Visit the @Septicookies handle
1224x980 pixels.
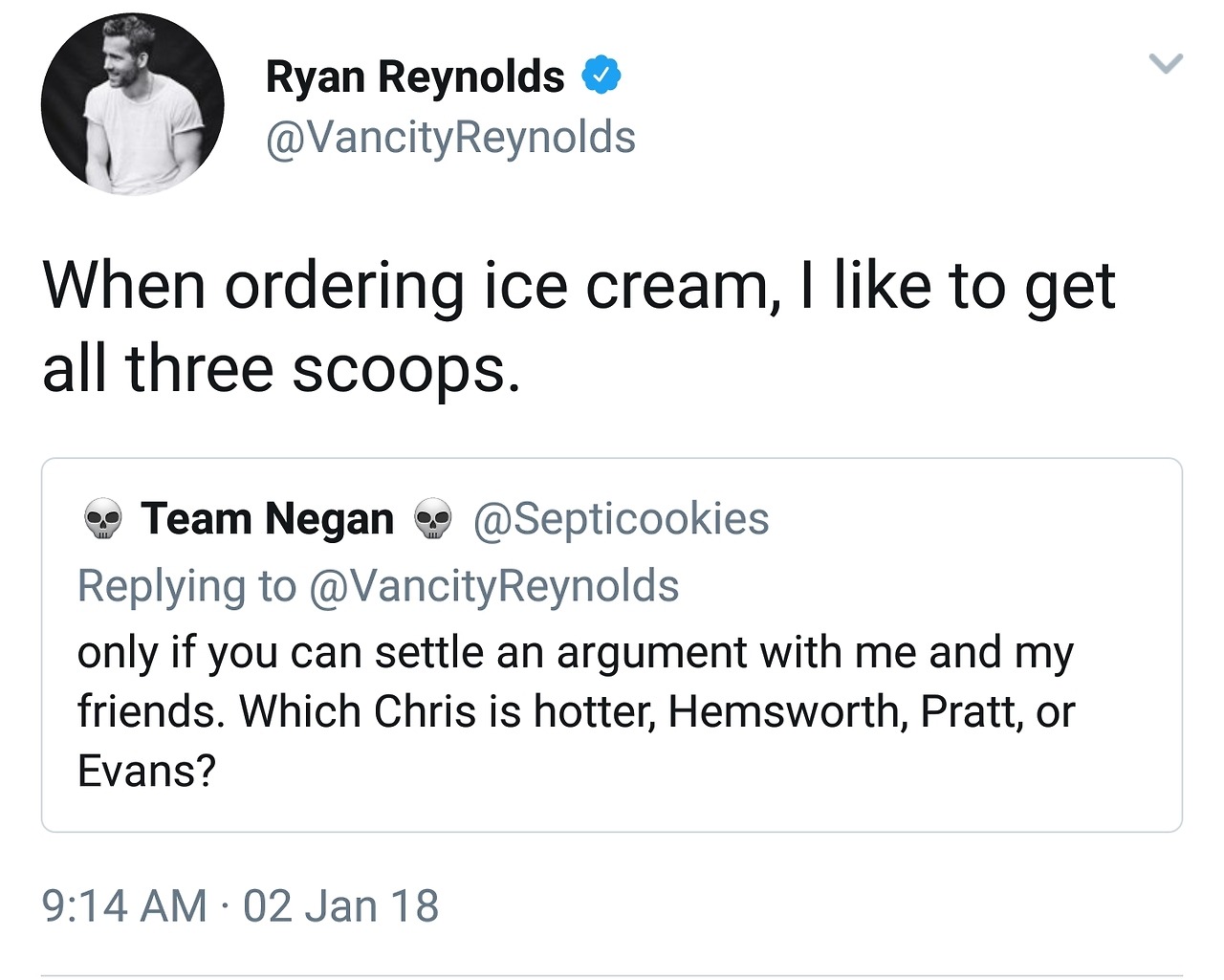point(621,519)
